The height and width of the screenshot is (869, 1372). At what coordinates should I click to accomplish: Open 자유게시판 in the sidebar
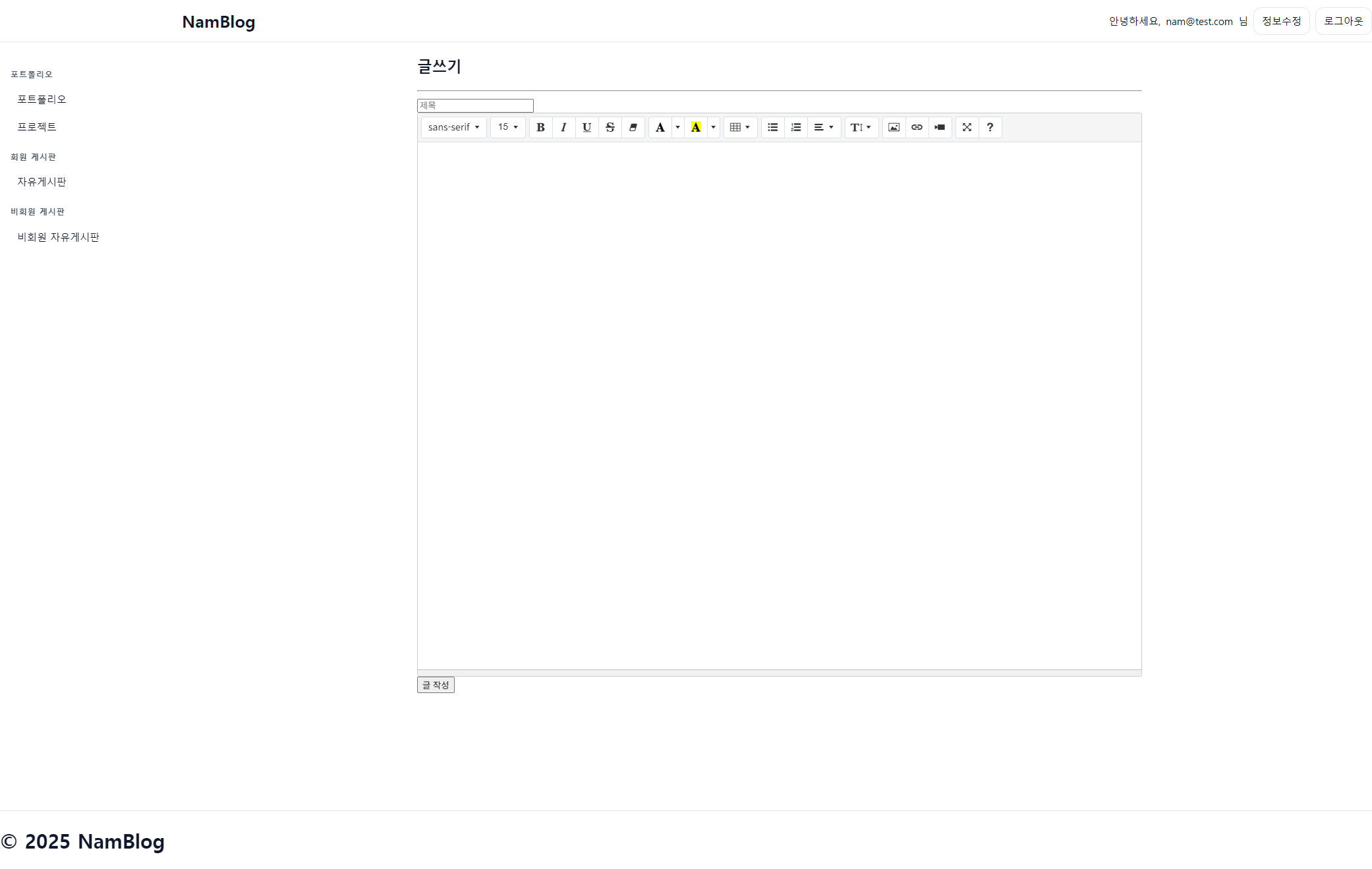click(42, 182)
